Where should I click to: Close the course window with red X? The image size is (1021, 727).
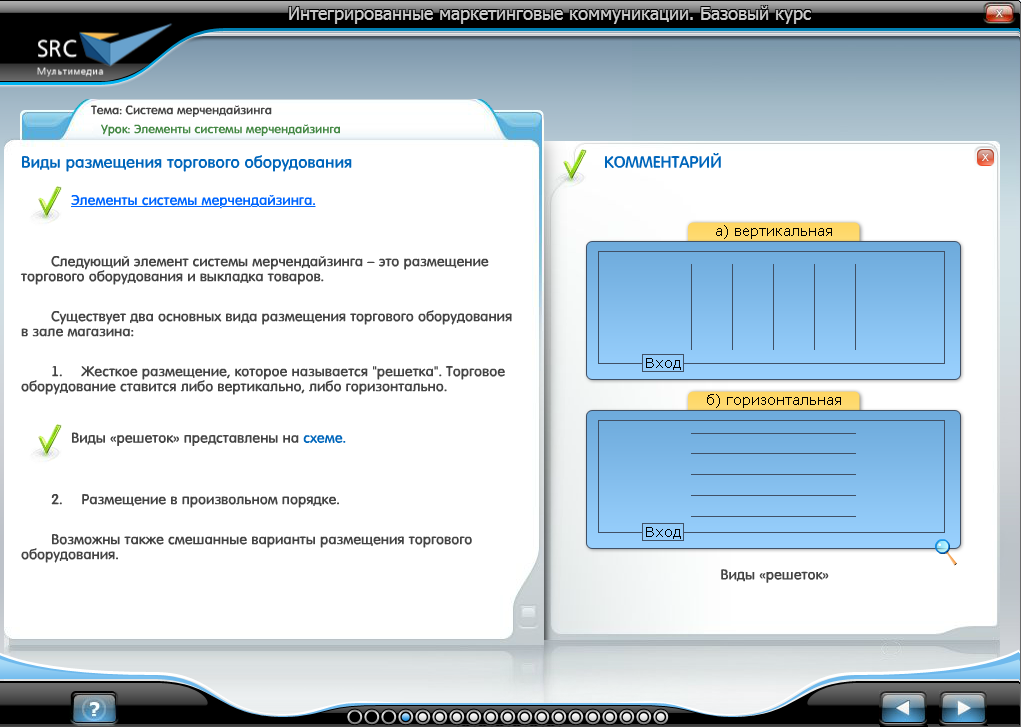pyautogui.click(x=999, y=13)
